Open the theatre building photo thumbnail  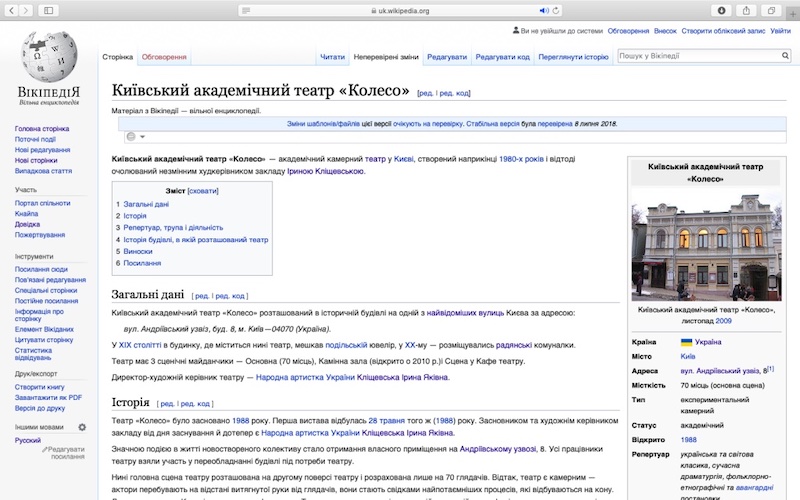[x=706, y=245]
